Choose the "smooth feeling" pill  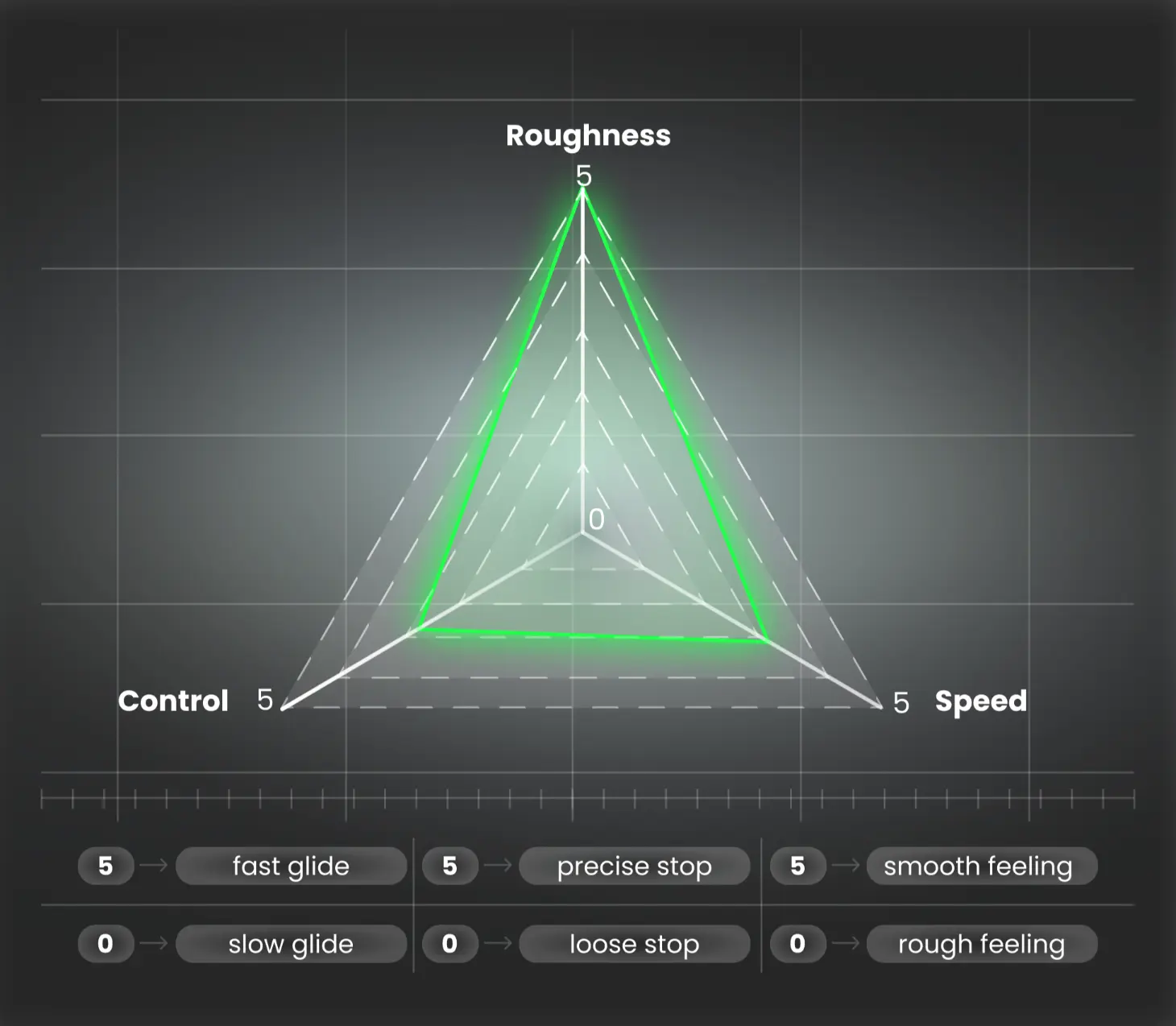(x=981, y=866)
